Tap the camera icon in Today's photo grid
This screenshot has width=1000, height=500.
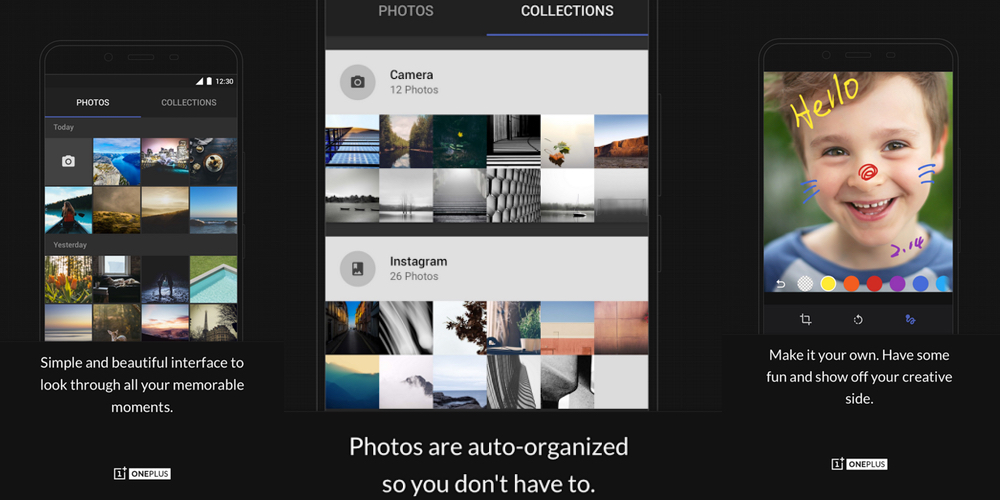(68, 161)
